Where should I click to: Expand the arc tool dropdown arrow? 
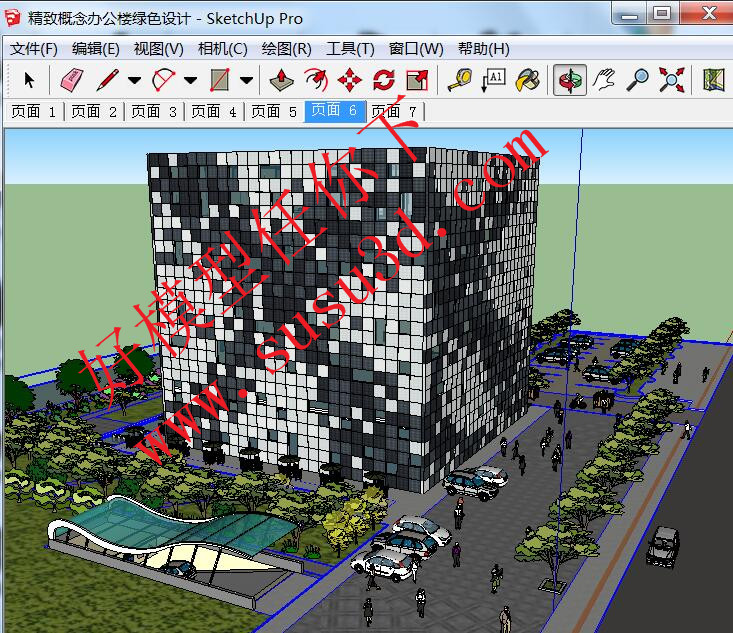(190, 80)
